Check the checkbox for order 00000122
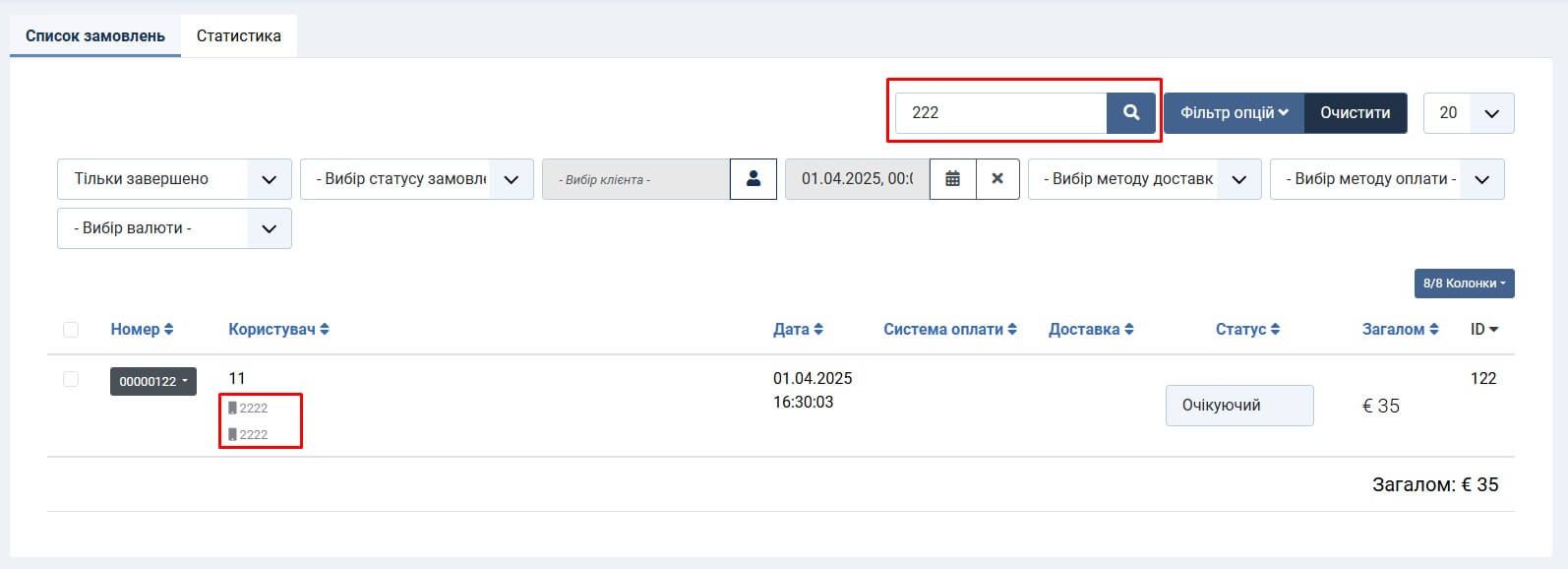Viewport: 1568px width, 569px height. point(71,379)
